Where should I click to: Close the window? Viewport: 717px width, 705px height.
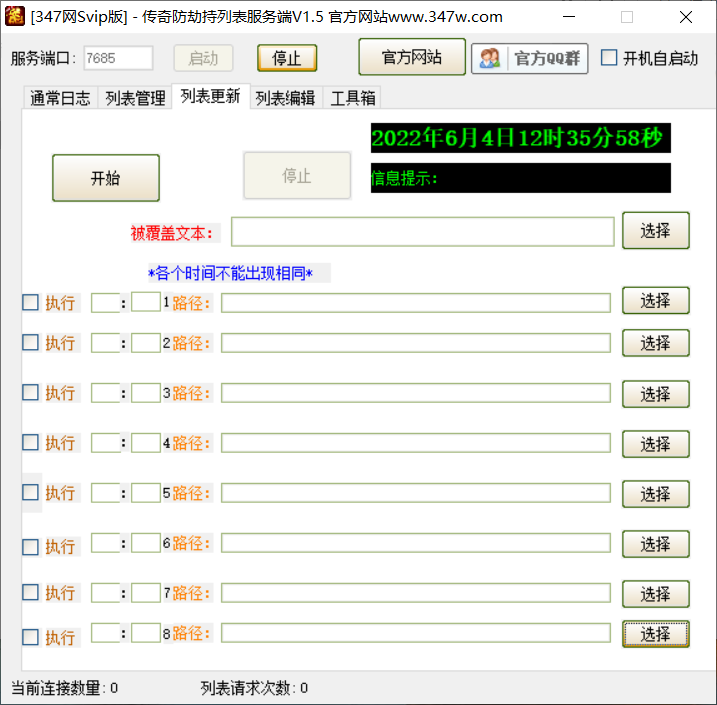pos(685,17)
